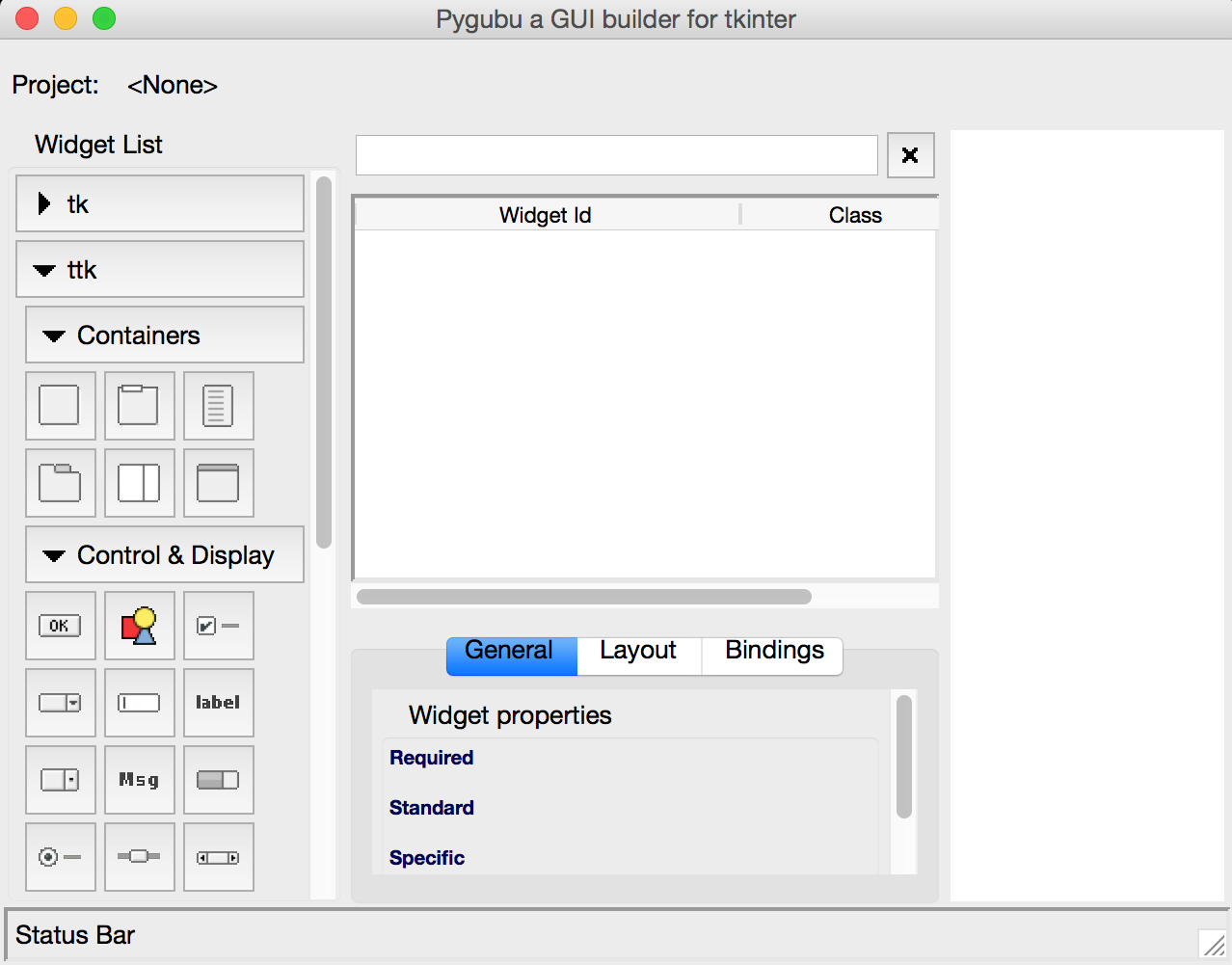The width and height of the screenshot is (1232, 965).
Task: Click the window resize grip in the corner
Action: pos(1212,943)
